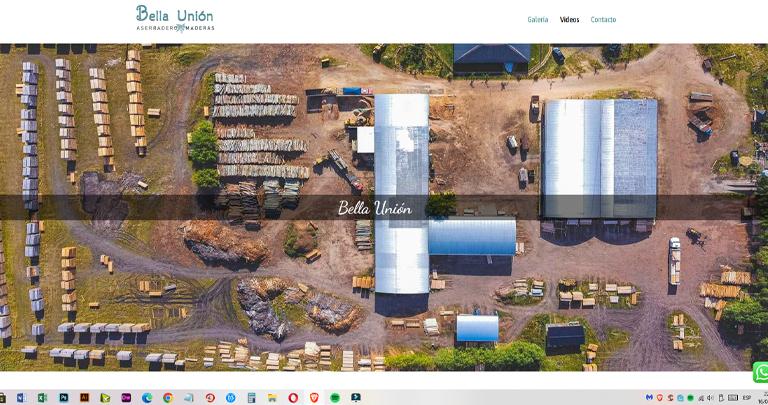Open Adobe Illustrator from the taskbar
768x405 pixels.
[85, 398]
